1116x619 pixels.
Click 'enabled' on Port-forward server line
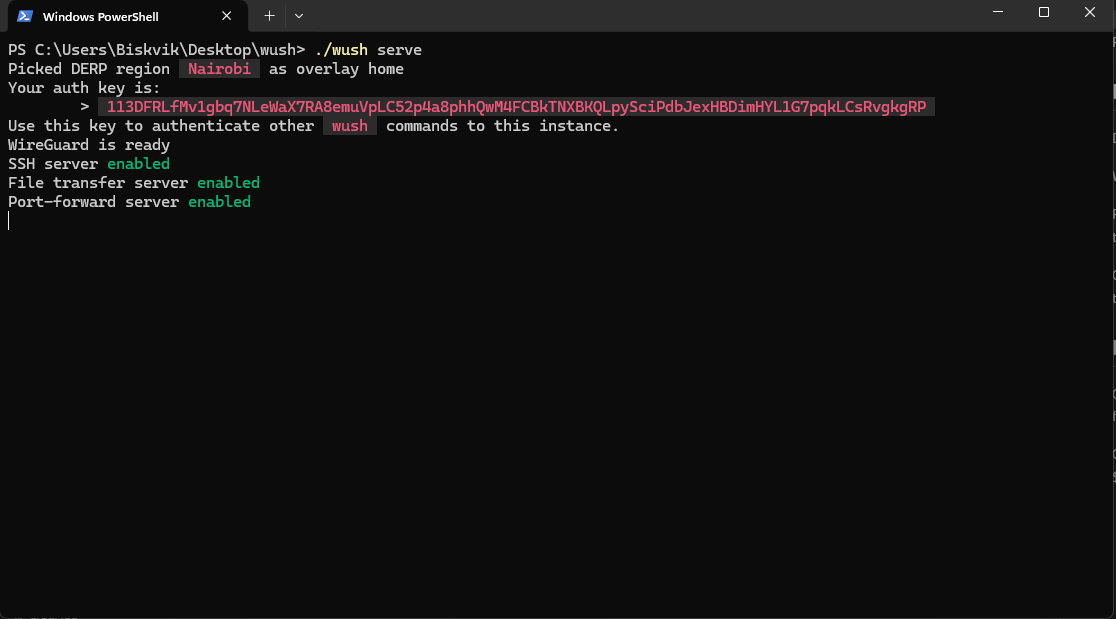coord(219,202)
